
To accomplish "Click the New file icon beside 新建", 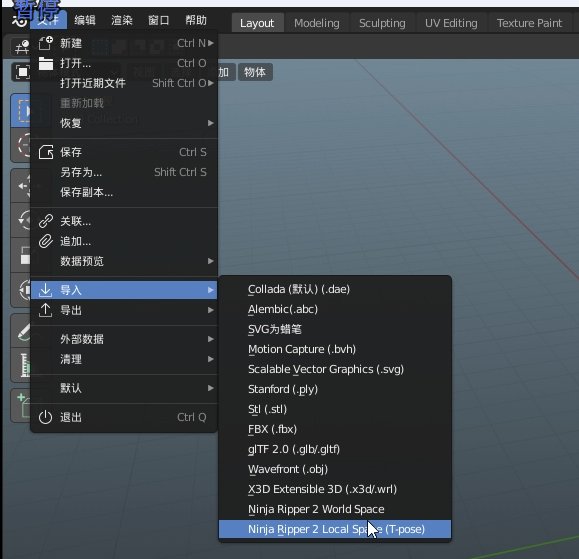I will click(x=46, y=43).
